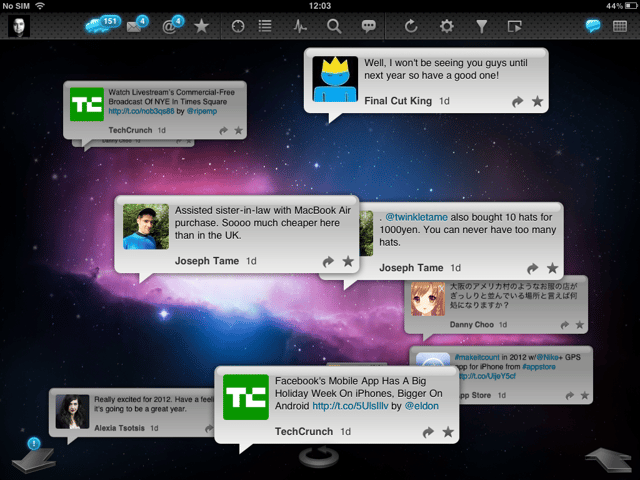Open link http://t.co/5UlsIllv in TechCrunch tweet
The height and width of the screenshot is (480, 640).
pyautogui.click(x=350, y=406)
